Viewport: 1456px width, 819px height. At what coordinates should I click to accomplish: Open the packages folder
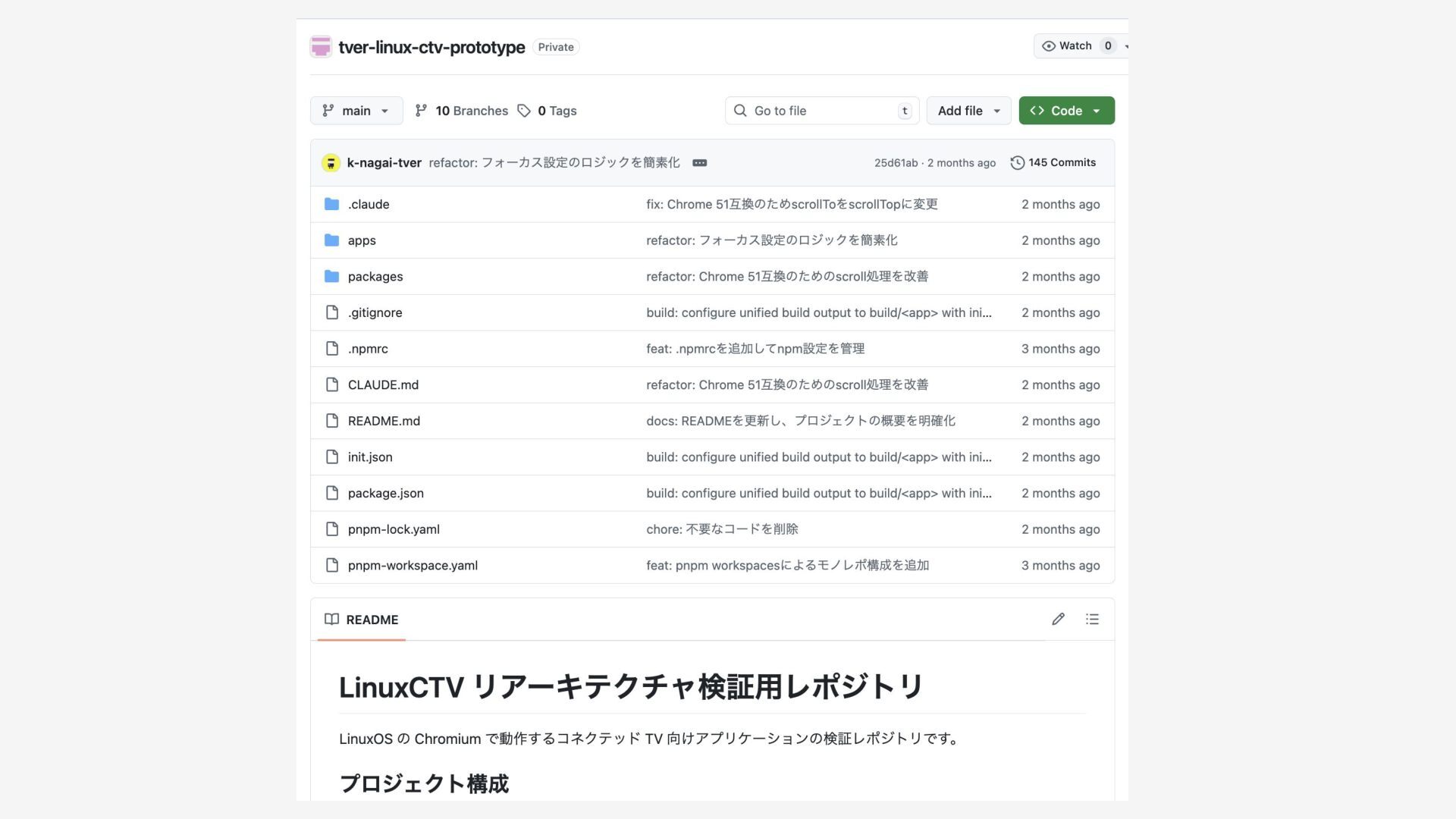click(x=375, y=277)
